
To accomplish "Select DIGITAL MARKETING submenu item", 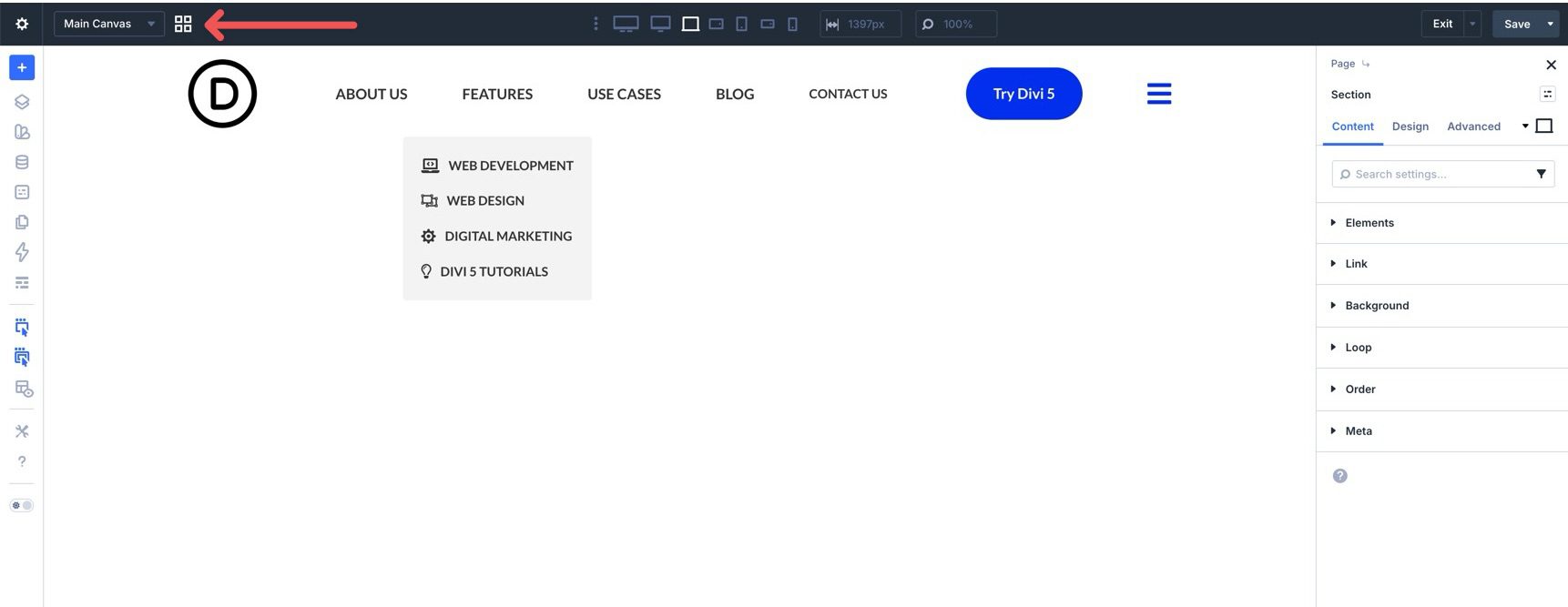I will (x=496, y=236).
